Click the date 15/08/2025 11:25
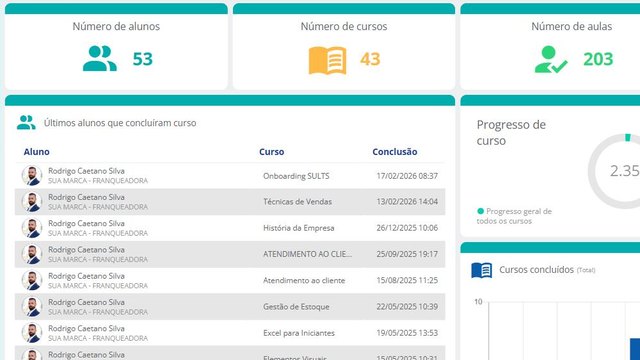The image size is (640, 360). pyautogui.click(x=407, y=280)
